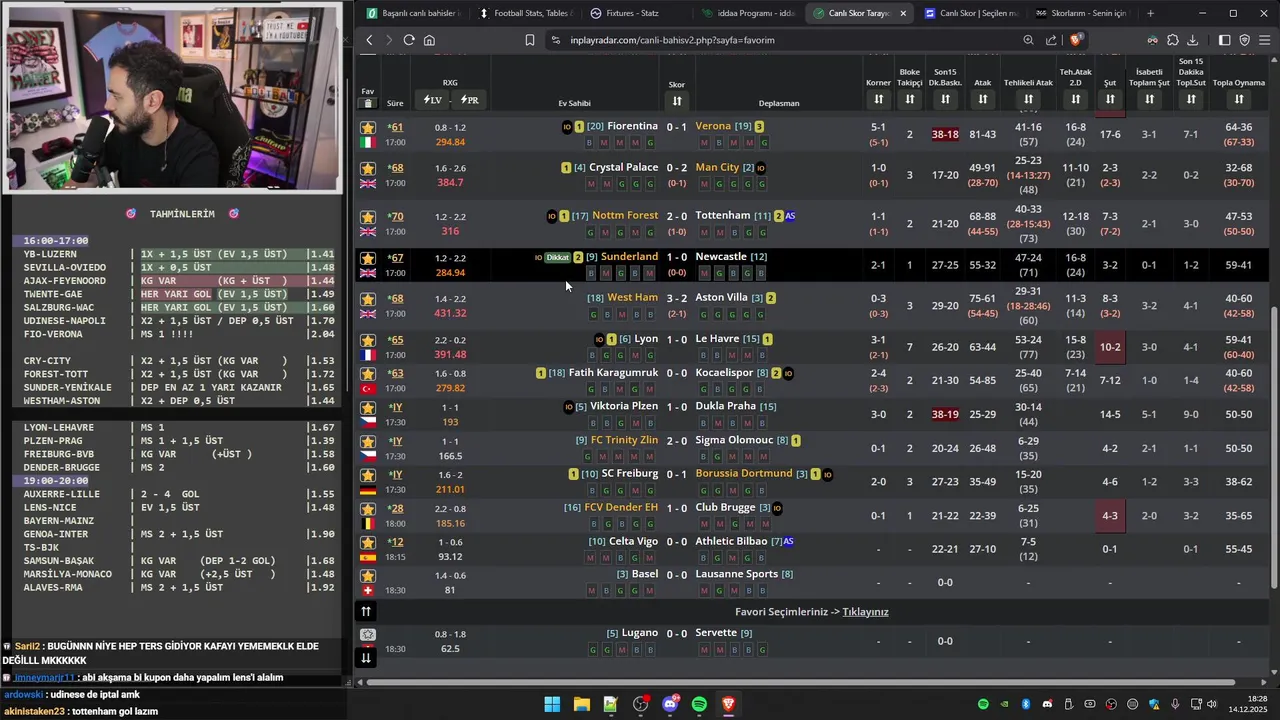This screenshot has height=720, width=1280.
Task: Click the IO badge beside Fiorentina
Action: [567, 127]
